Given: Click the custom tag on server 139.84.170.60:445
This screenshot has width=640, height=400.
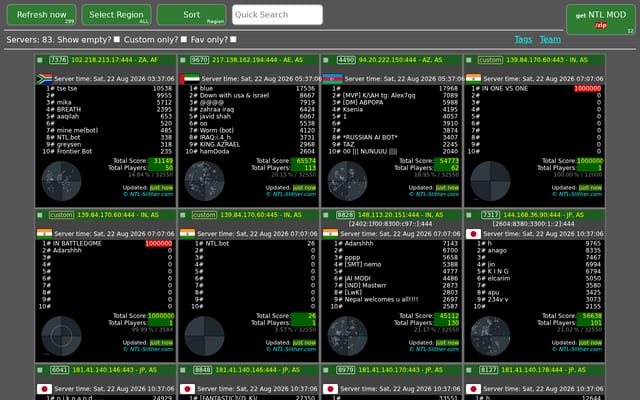Looking at the screenshot, I should tap(204, 215).
